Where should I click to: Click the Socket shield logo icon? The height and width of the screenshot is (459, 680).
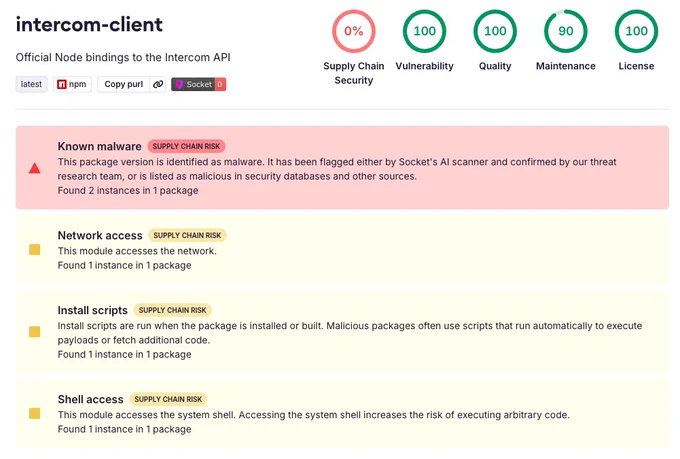point(179,84)
